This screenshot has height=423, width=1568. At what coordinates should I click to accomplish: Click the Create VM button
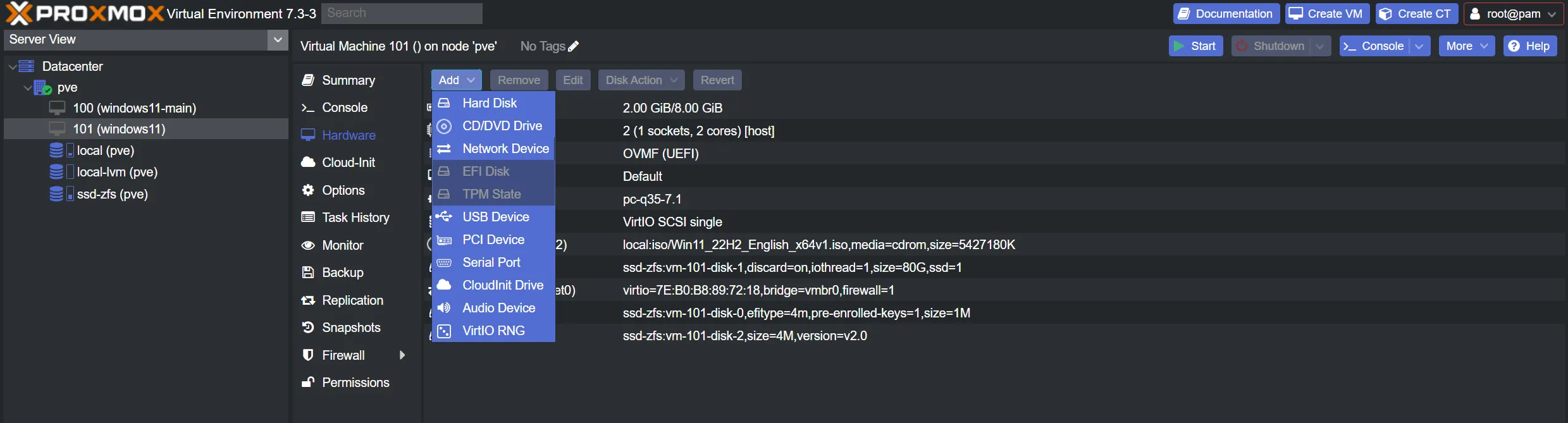(1327, 14)
